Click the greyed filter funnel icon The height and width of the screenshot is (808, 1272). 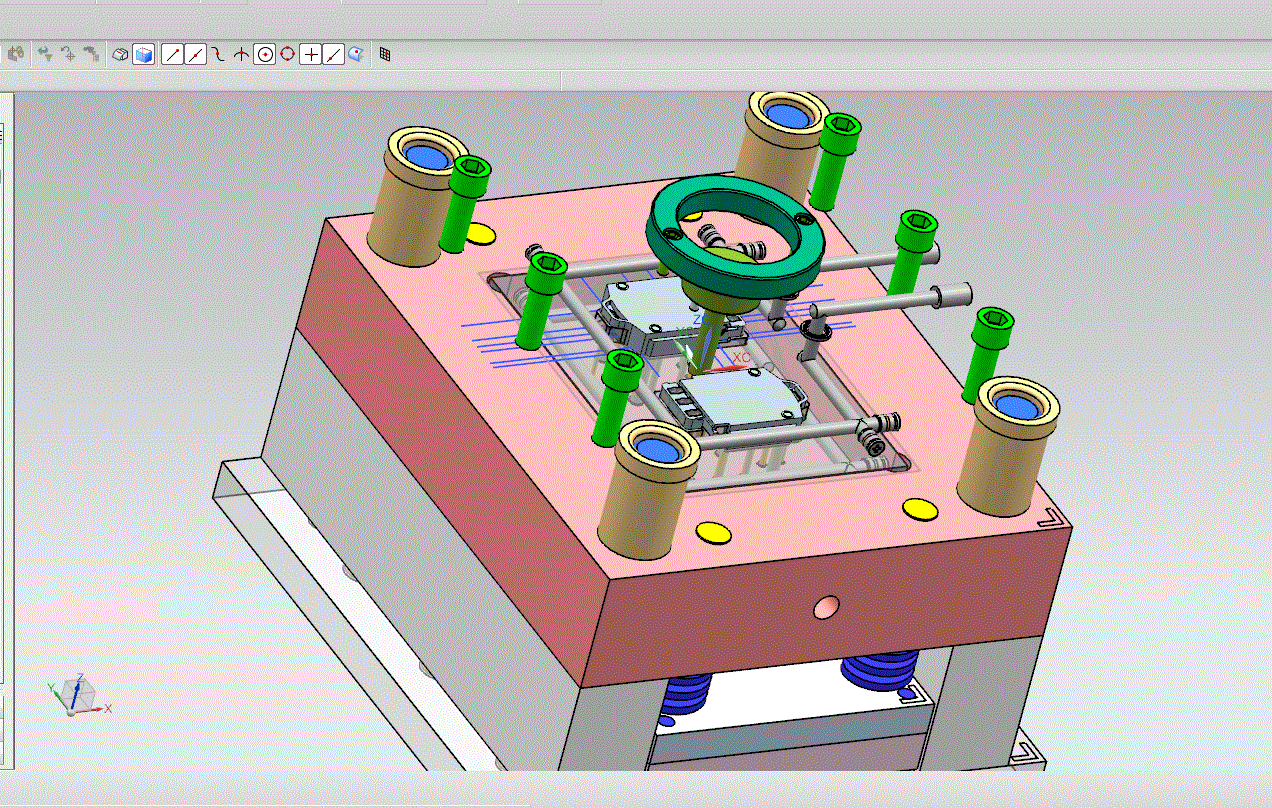click(45, 54)
